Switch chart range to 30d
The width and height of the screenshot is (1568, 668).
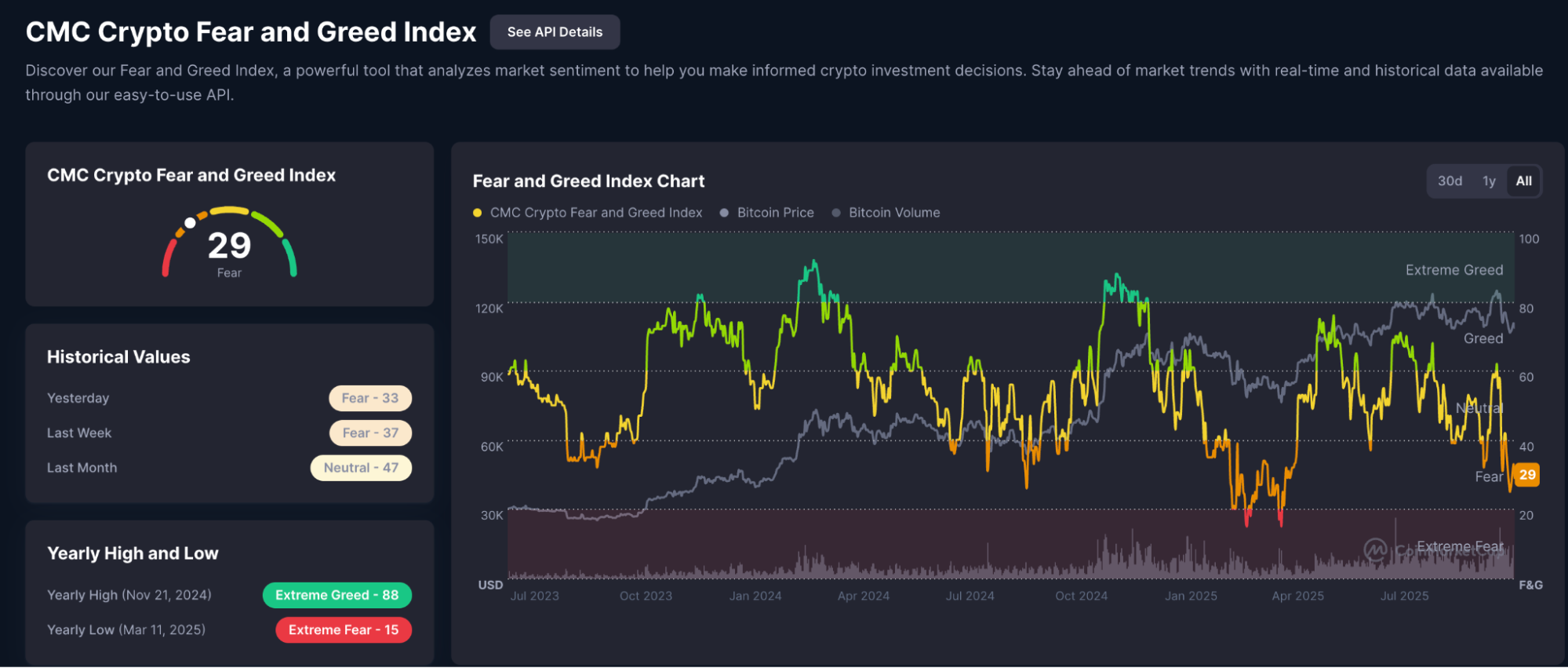[x=1450, y=181]
